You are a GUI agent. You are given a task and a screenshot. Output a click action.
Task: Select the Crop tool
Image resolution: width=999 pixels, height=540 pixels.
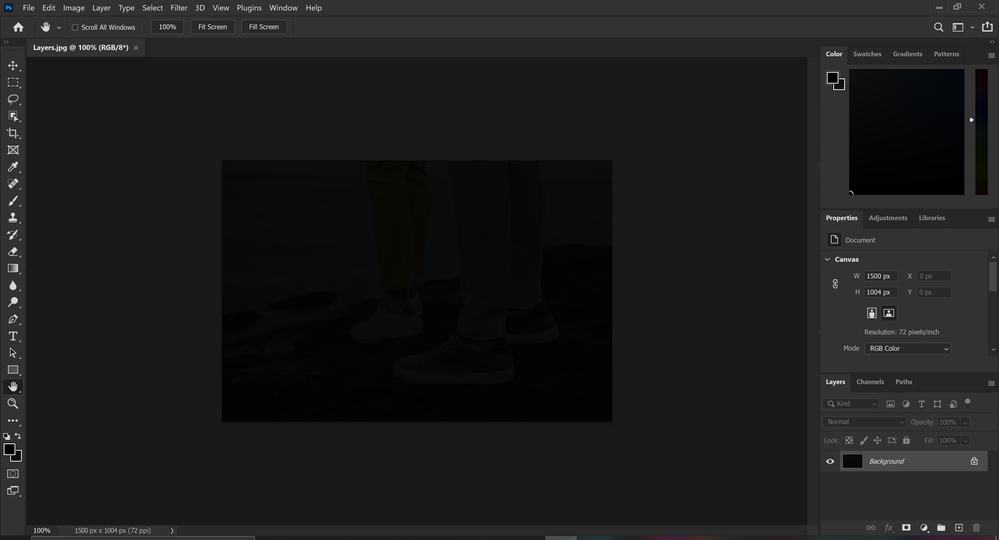click(x=13, y=133)
